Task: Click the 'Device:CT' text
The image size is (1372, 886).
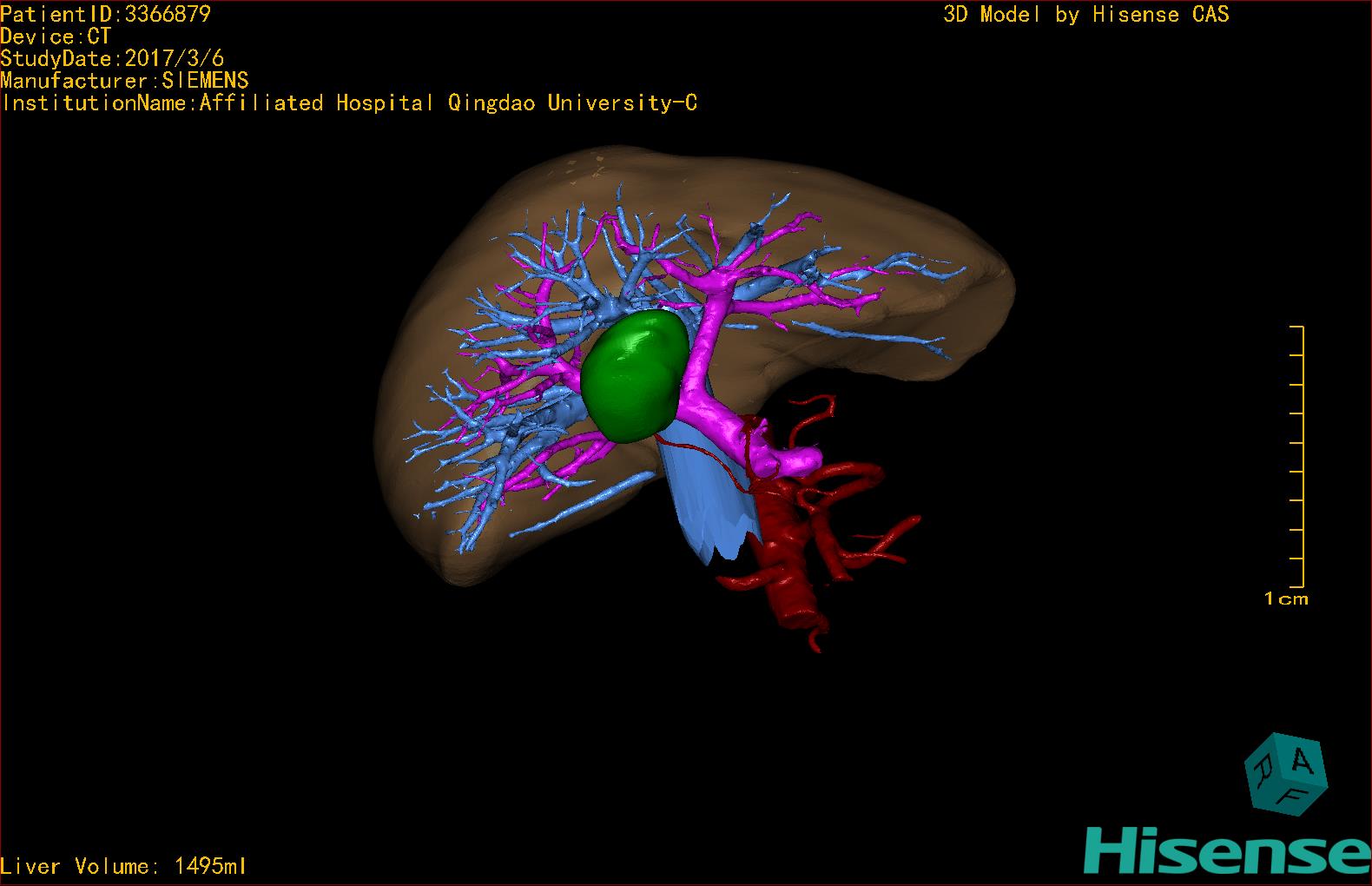Action: (56, 36)
